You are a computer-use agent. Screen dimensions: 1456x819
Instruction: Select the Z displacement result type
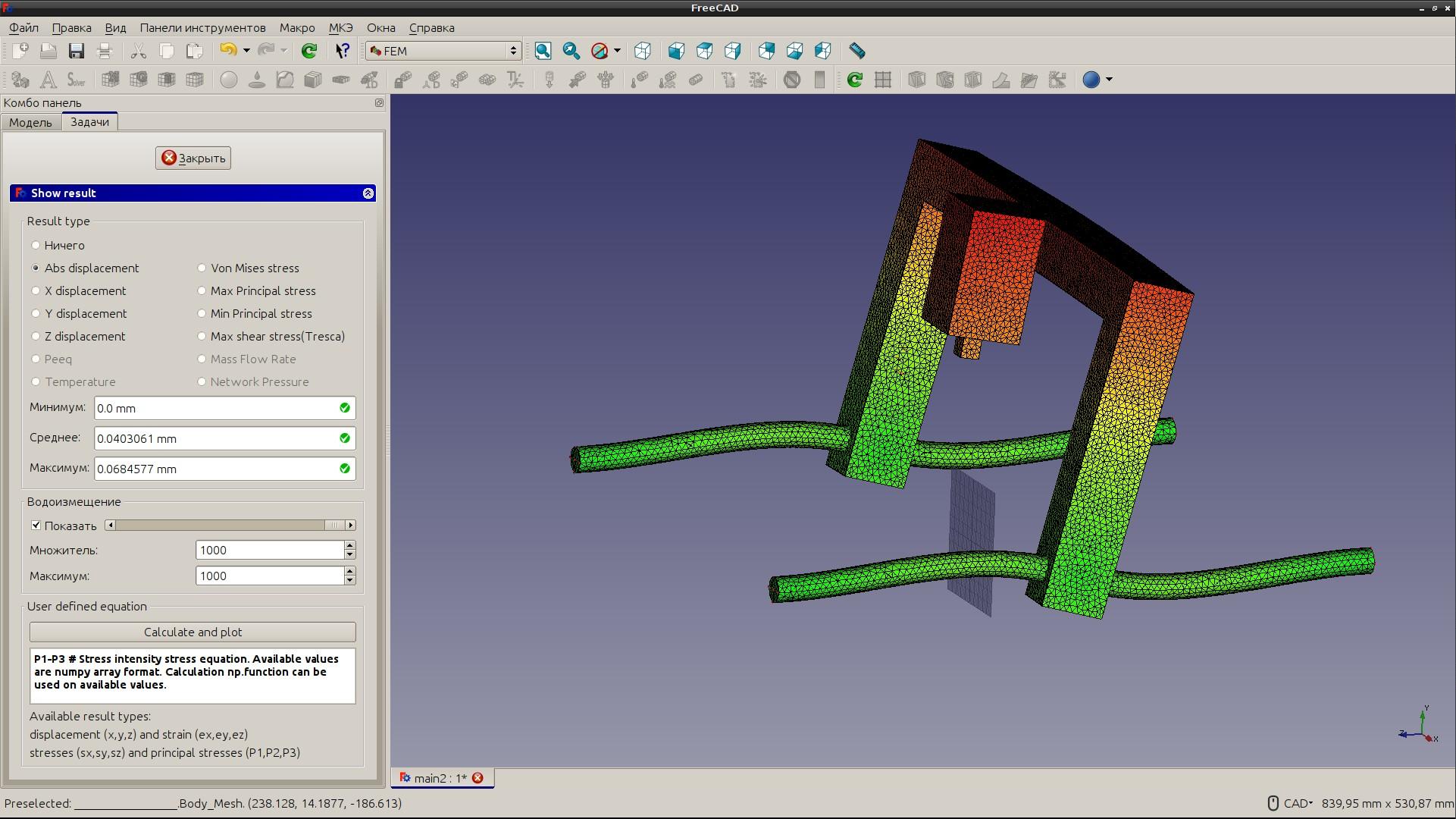coord(36,336)
